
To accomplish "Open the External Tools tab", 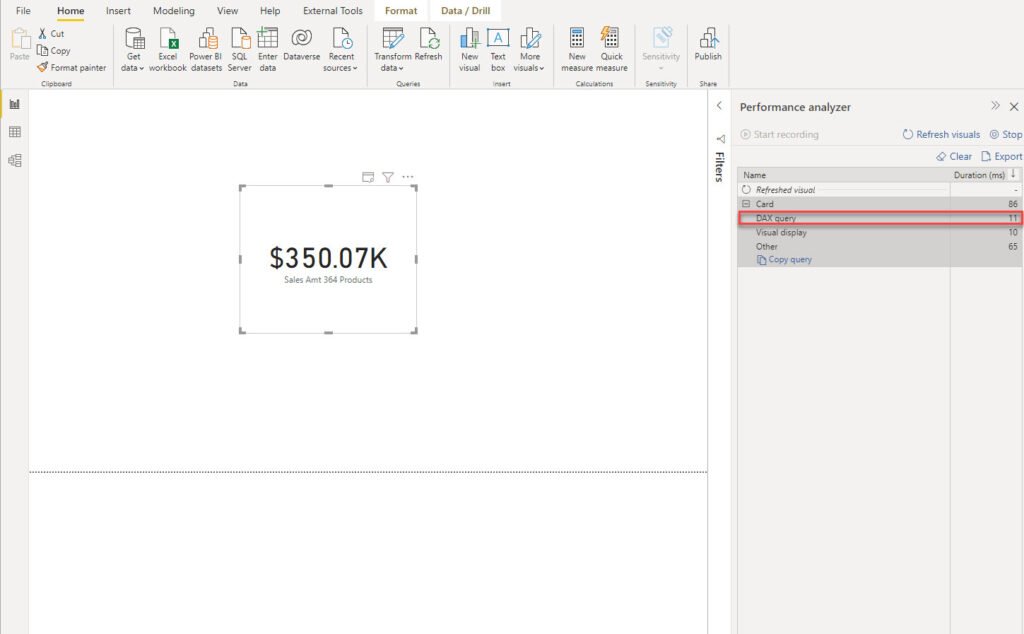I will pos(332,11).
